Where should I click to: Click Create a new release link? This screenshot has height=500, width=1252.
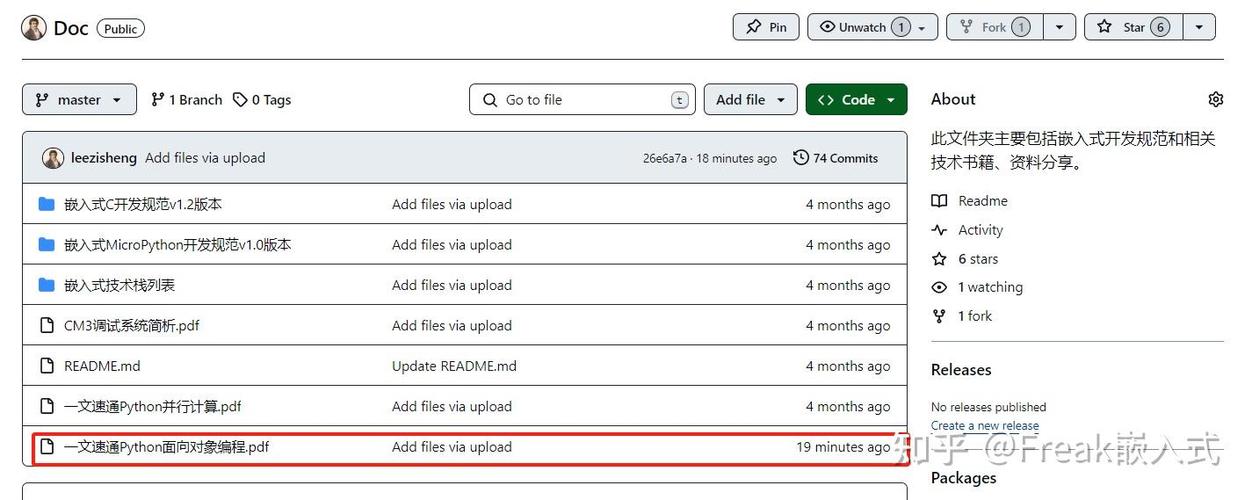click(984, 426)
